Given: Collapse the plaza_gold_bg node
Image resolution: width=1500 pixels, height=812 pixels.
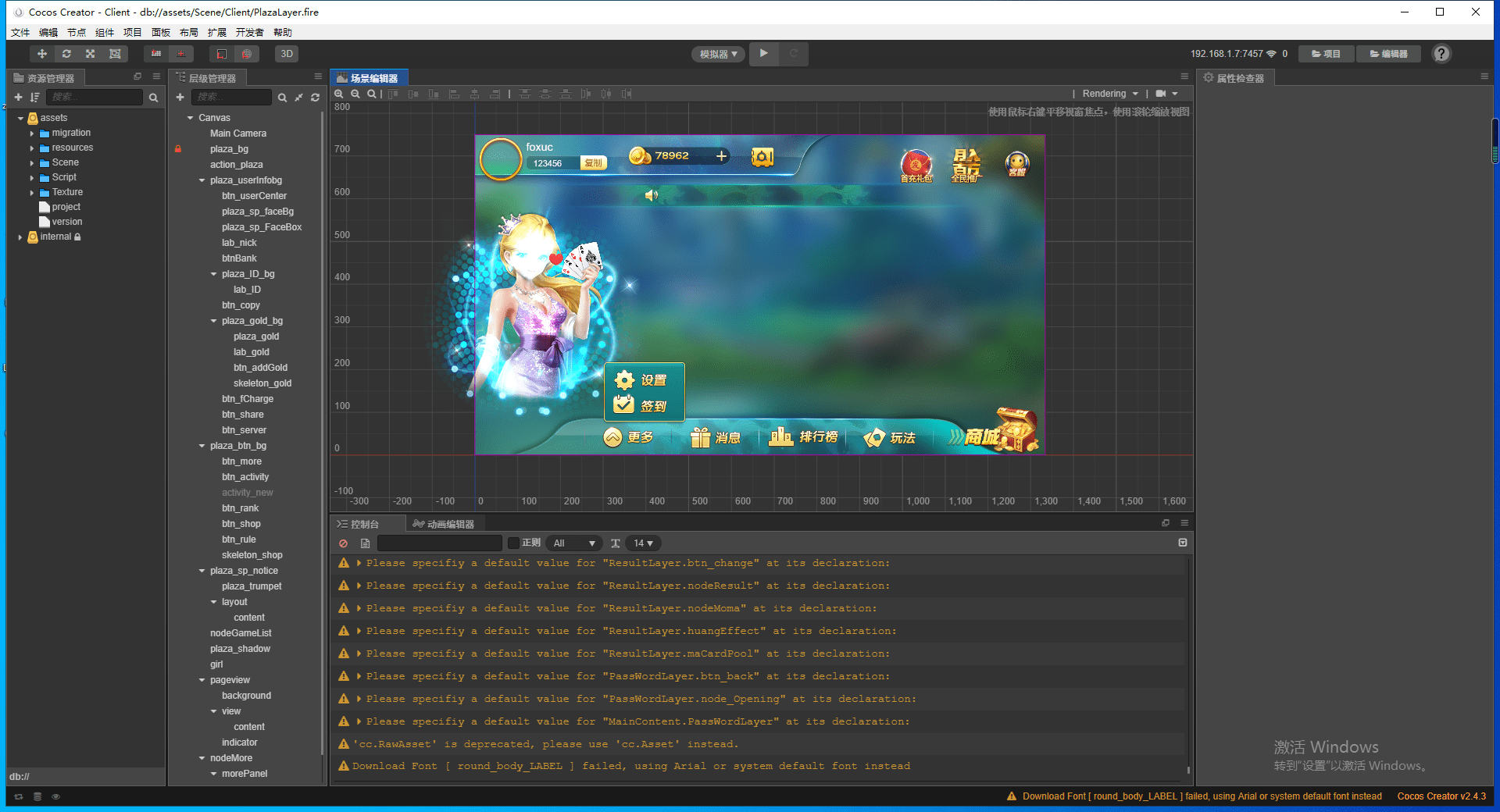Looking at the screenshot, I should (213, 321).
